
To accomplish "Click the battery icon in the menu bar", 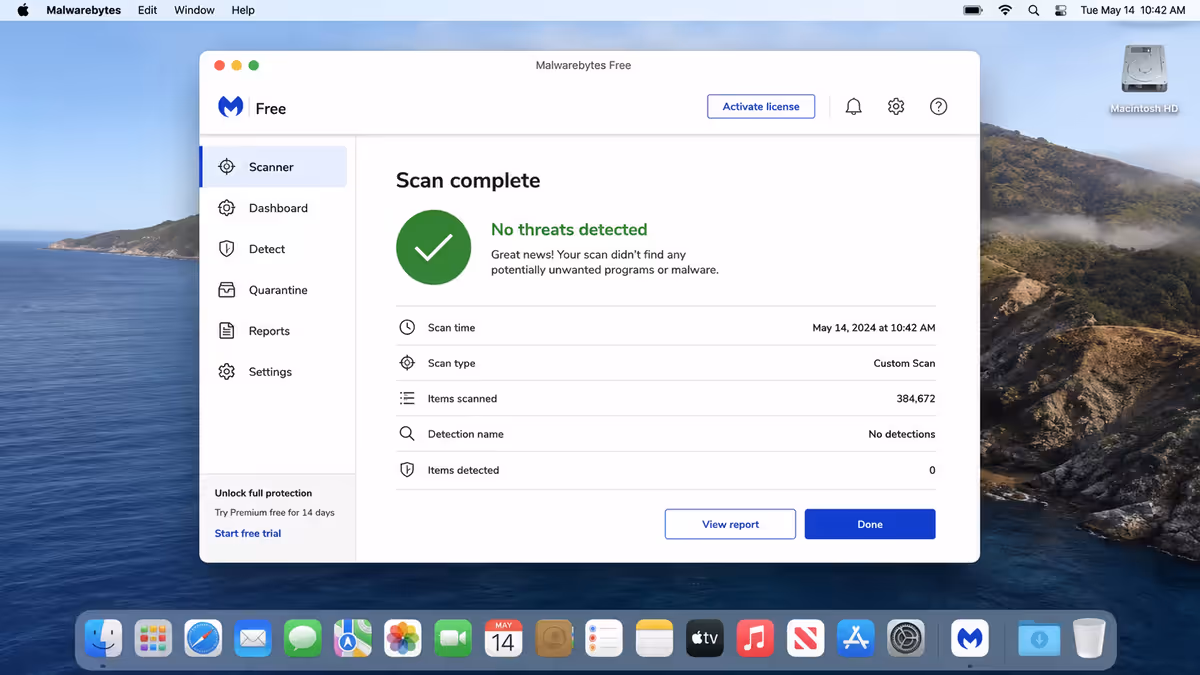I will tap(973, 10).
